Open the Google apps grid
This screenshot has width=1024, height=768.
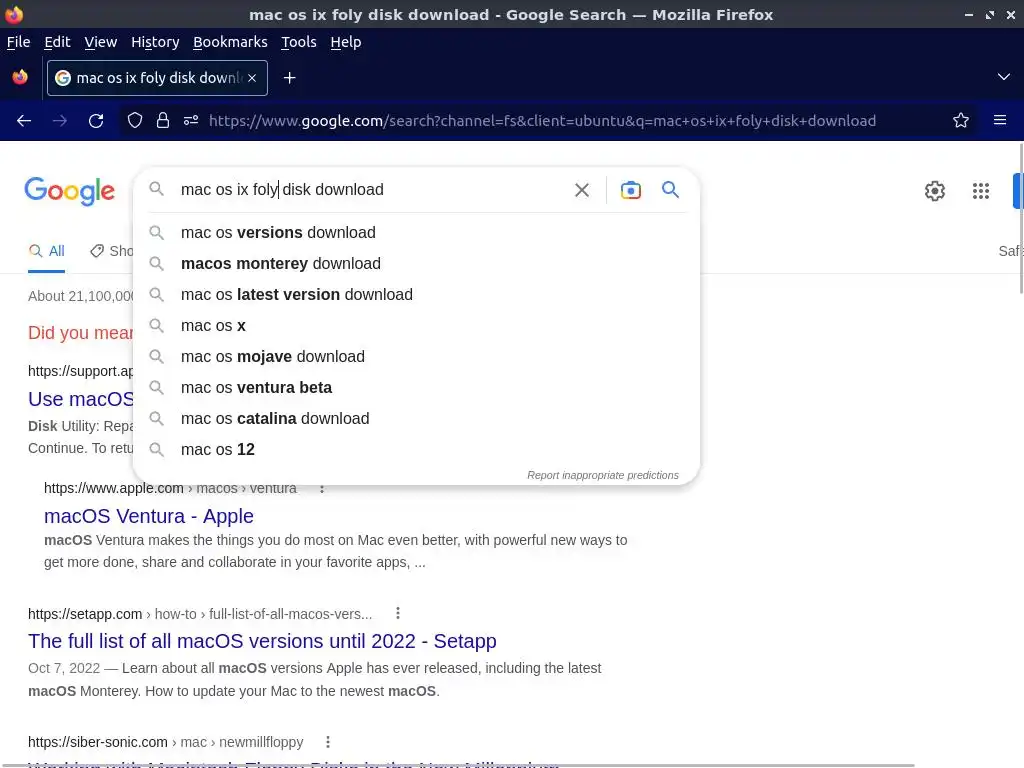[980, 191]
